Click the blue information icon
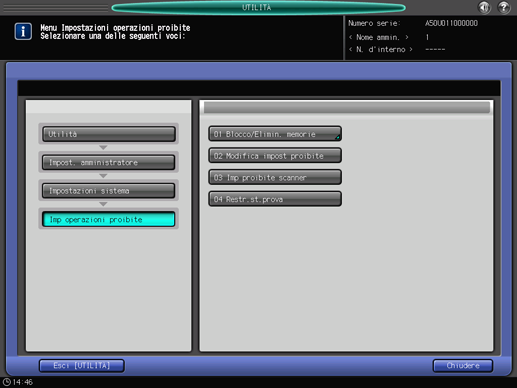The height and width of the screenshot is (388, 517). (23, 32)
